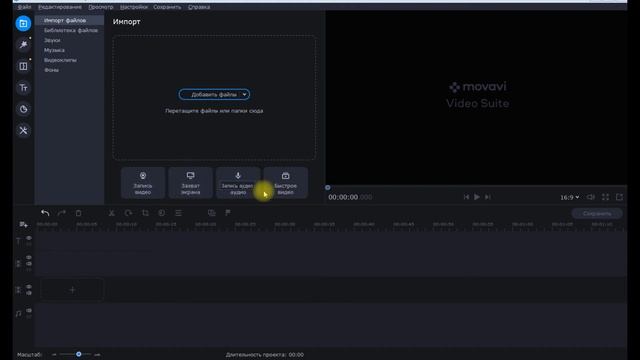This screenshot has height=360, width=640.
Task: Expand the Добавить файлы dropdown arrow
Action: (244, 94)
